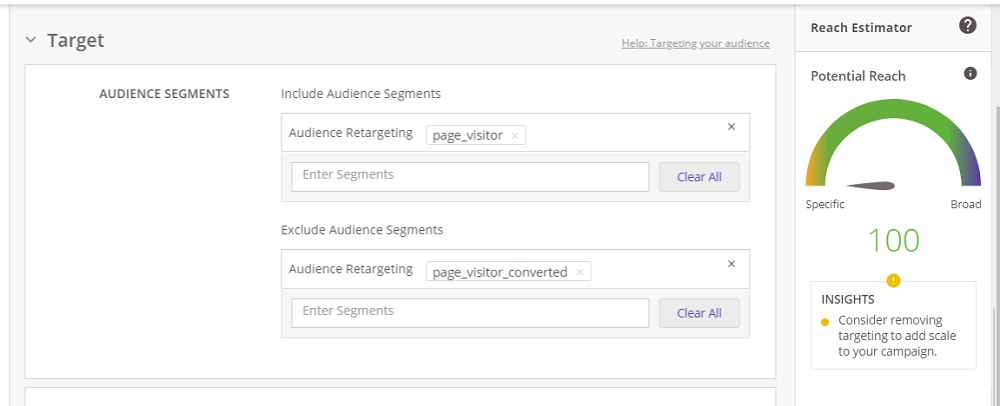
Task: Click the Target section heading
Action: coord(76,41)
